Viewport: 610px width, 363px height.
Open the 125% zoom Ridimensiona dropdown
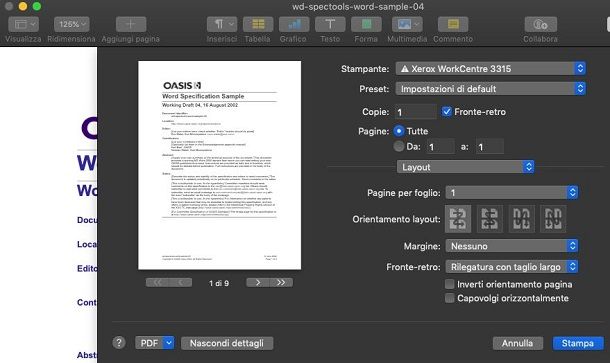72,24
